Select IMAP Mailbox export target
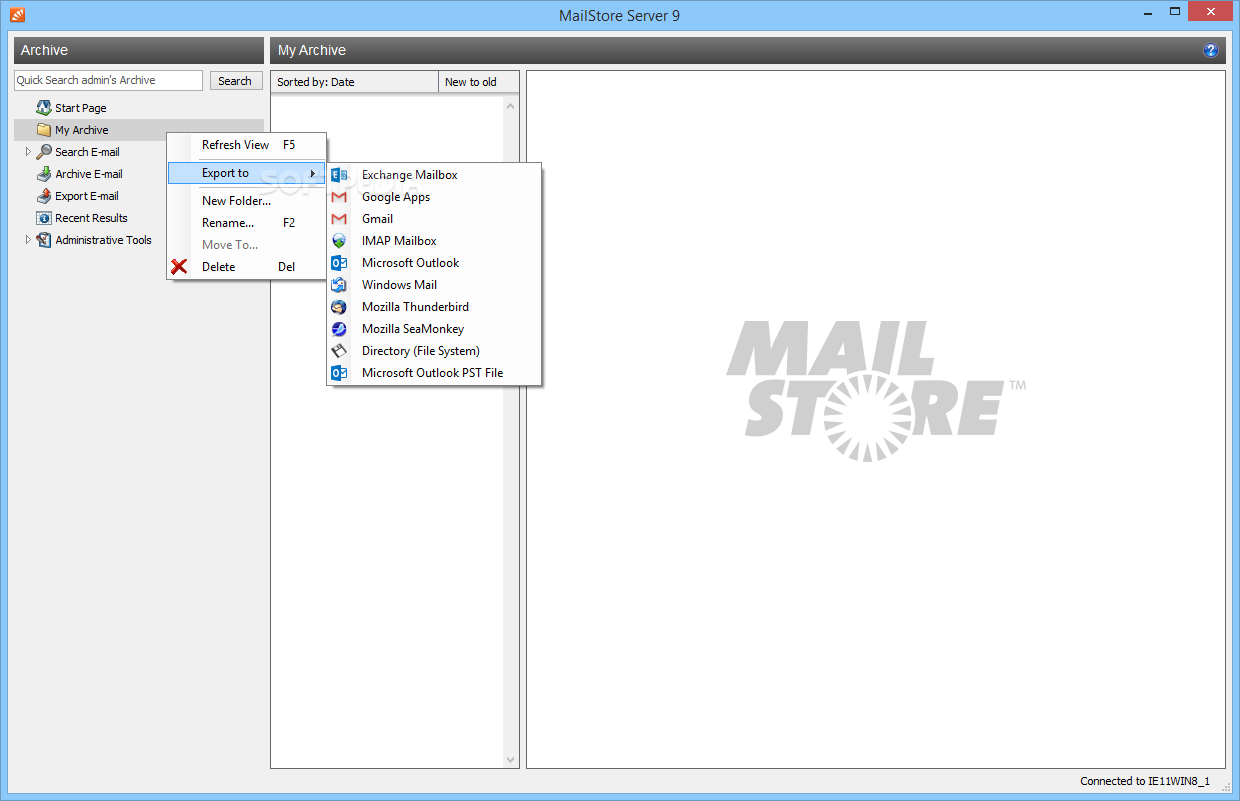Image resolution: width=1240 pixels, height=801 pixels. coord(435,241)
